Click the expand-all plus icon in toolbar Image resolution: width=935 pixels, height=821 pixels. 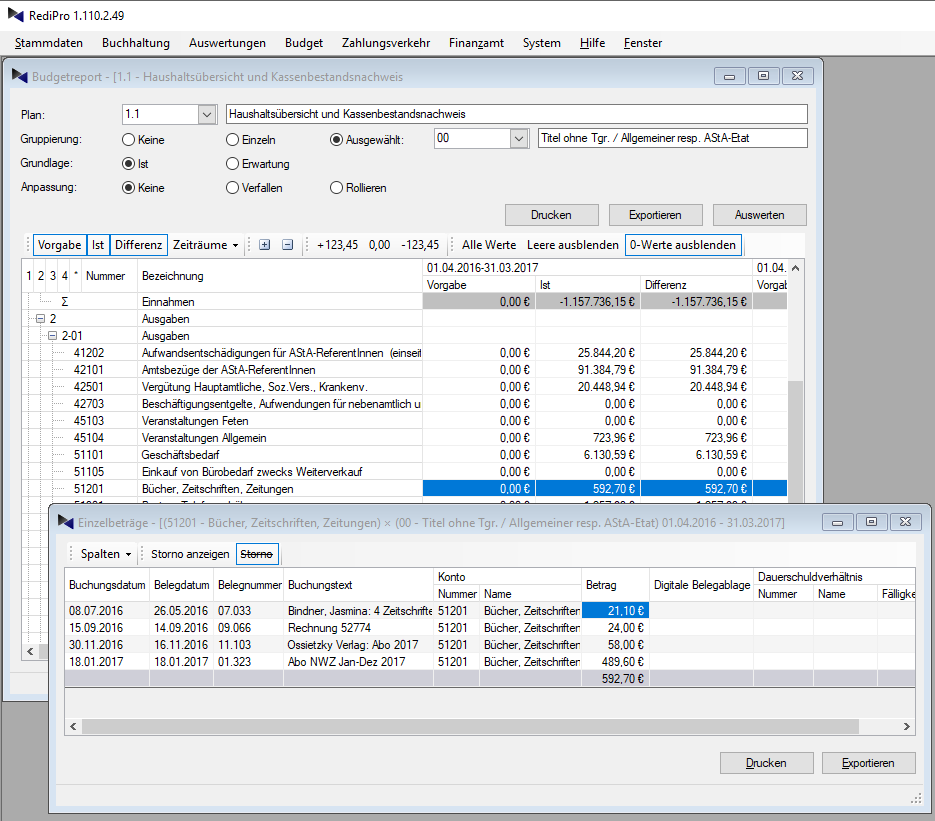click(x=264, y=245)
